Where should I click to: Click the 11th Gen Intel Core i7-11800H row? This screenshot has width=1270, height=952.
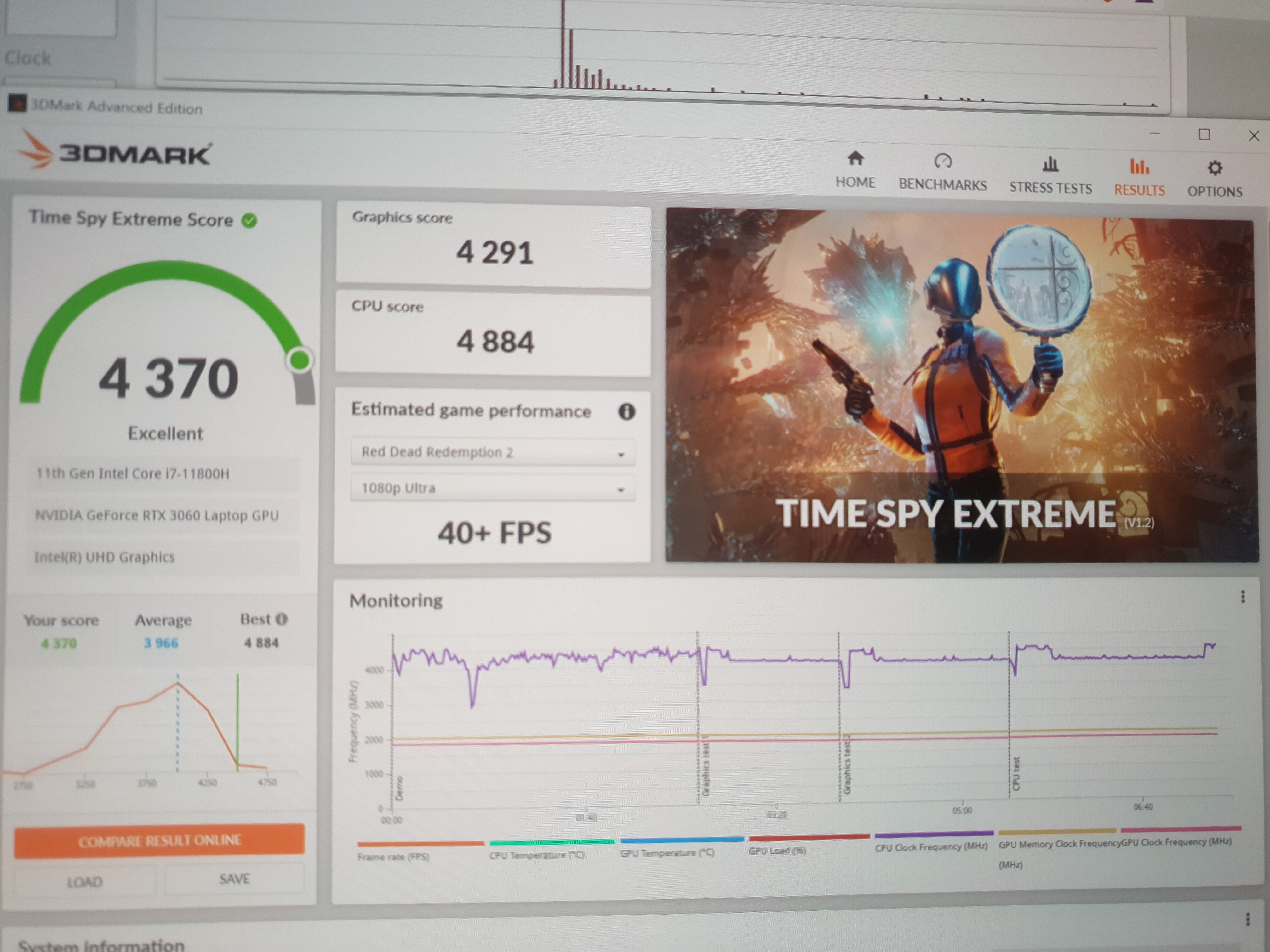click(163, 474)
